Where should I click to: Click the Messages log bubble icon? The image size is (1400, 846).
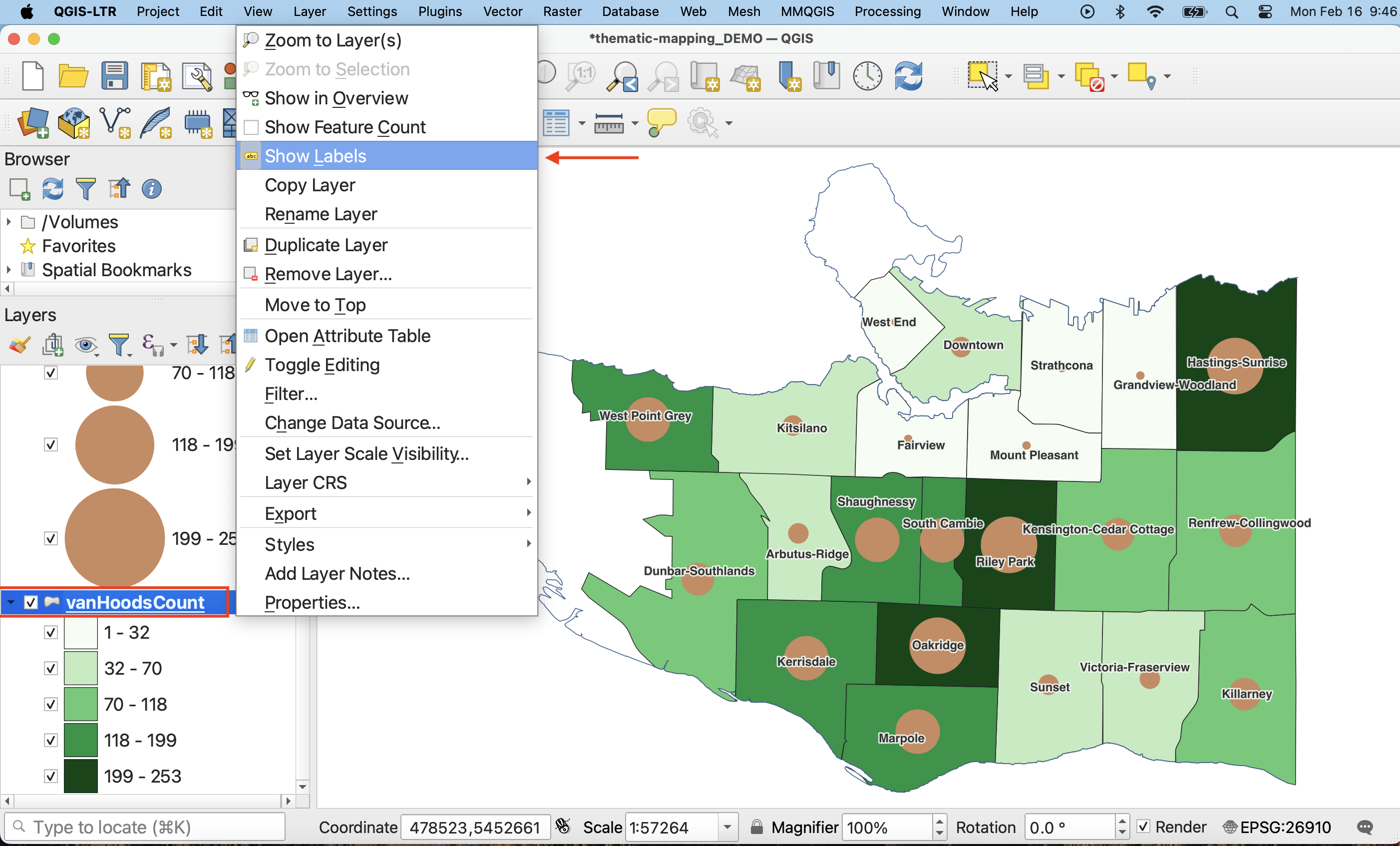click(1364, 827)
